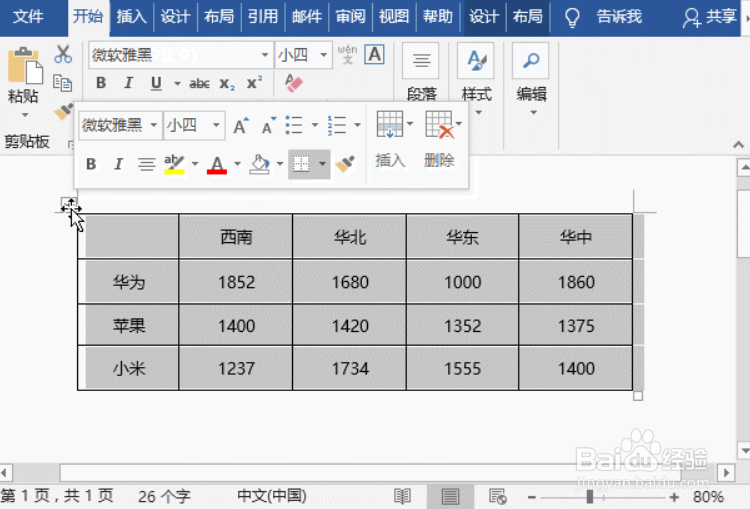Apply red font color
The image size is (750, 509).
pyautogui.click(x=217, y=165)
